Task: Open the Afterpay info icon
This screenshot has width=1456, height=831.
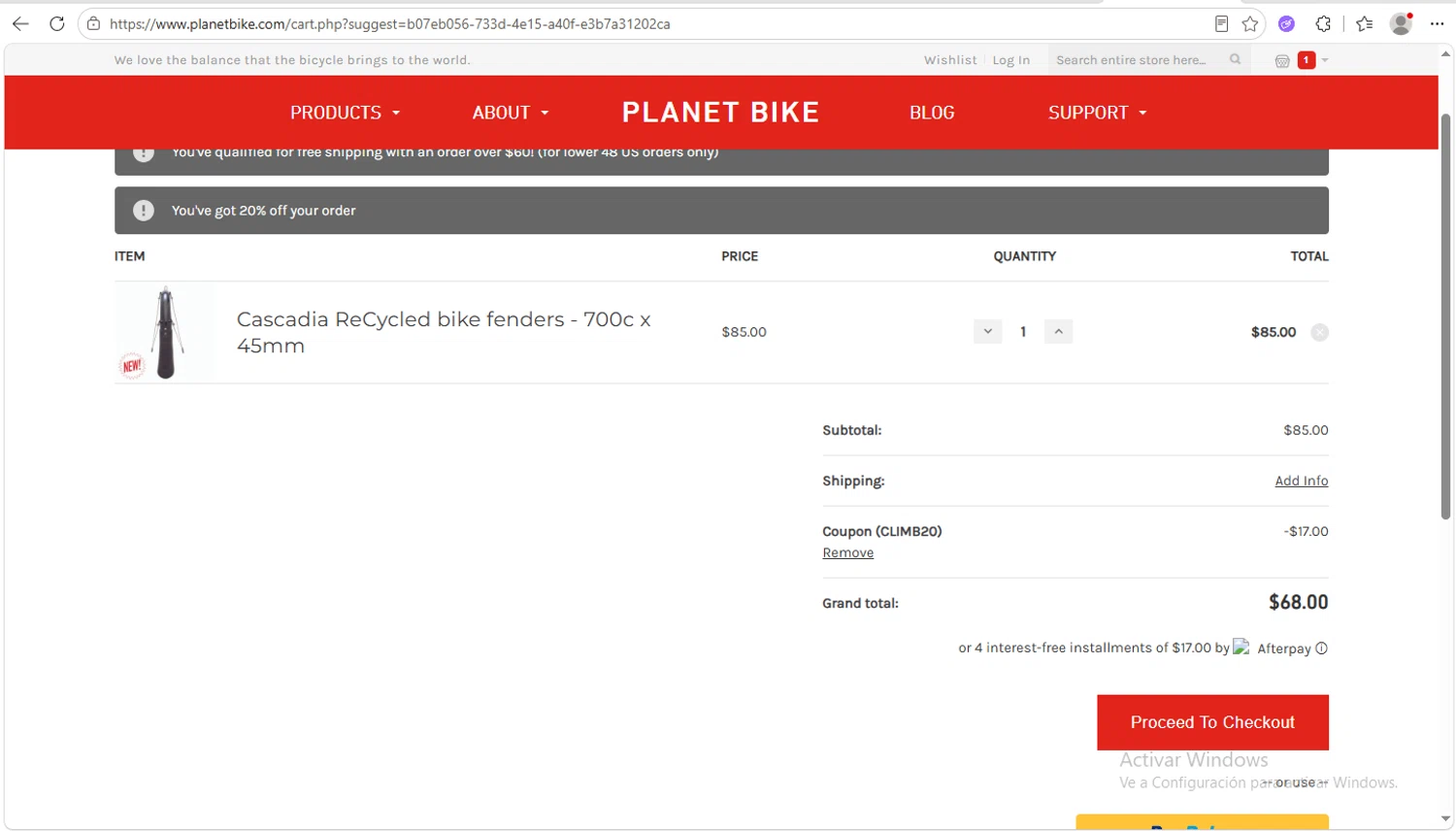Action: tap(1321, 648)
